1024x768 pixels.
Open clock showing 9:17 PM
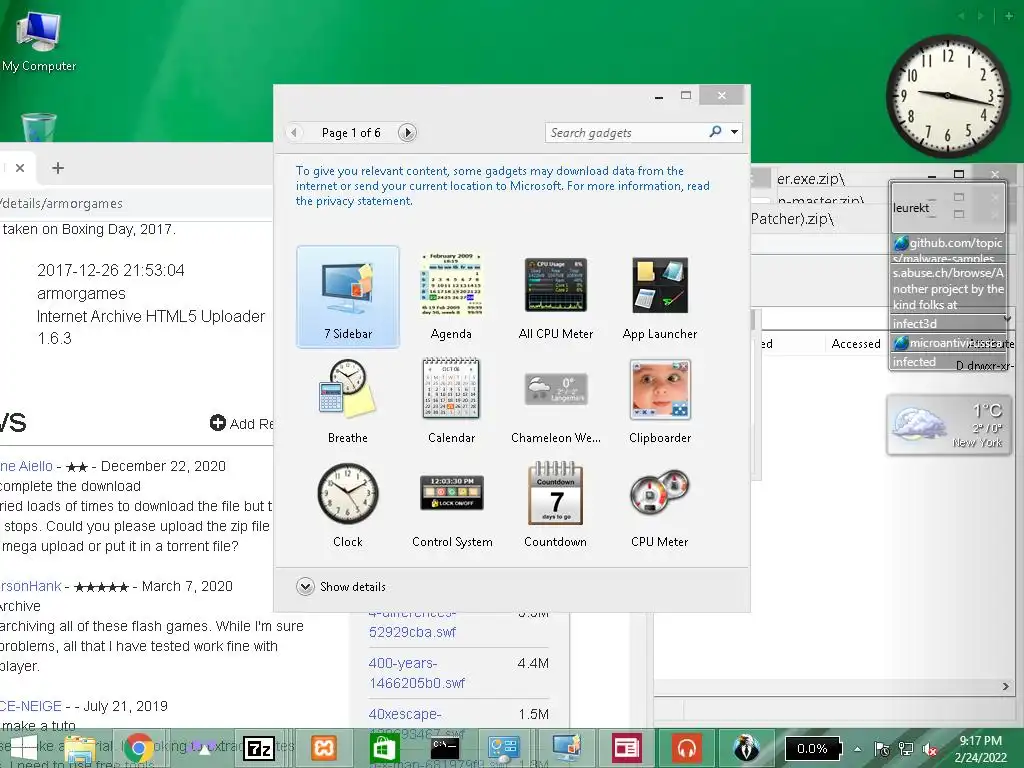(x=980, y=749)
